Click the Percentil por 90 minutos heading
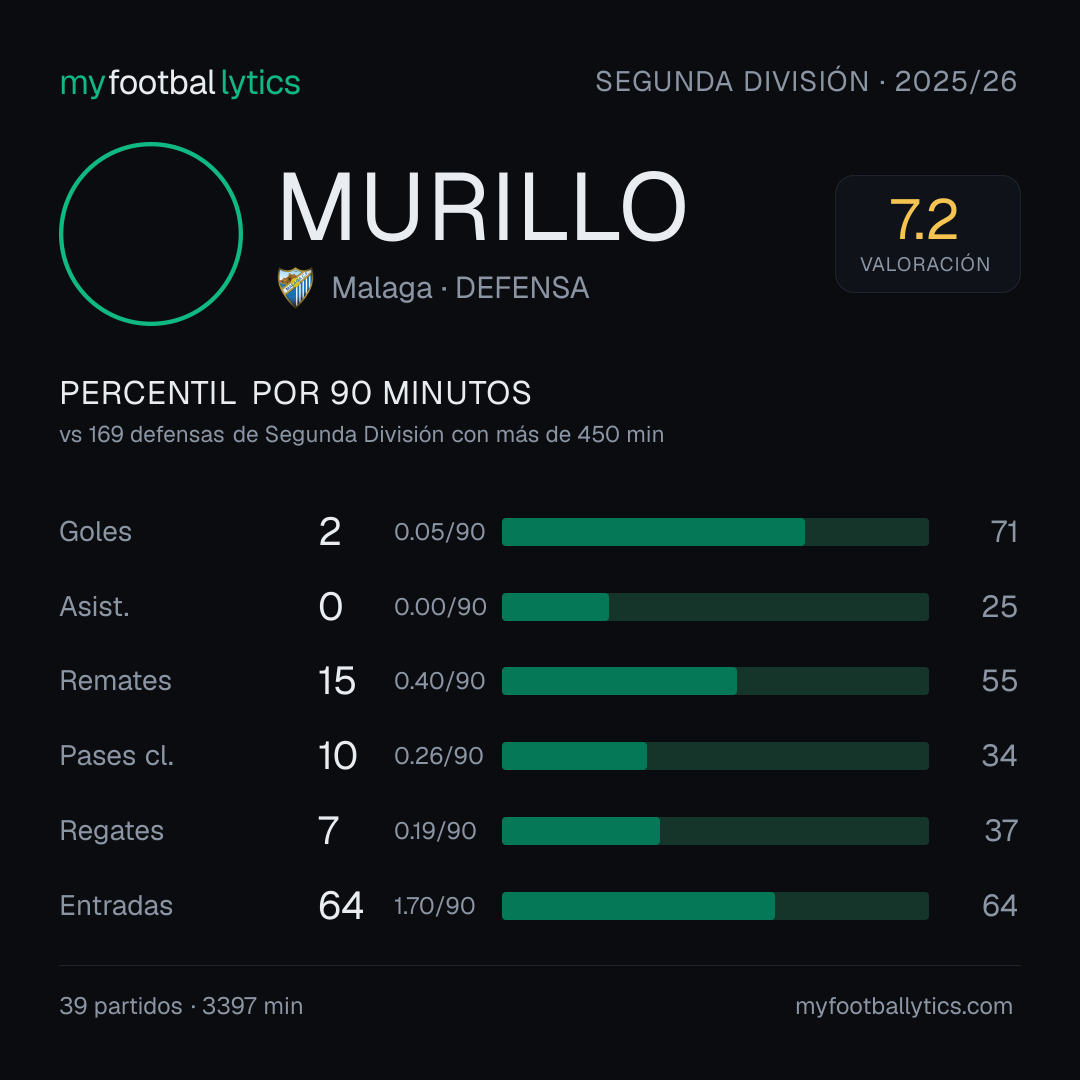 tap(295, 393)
